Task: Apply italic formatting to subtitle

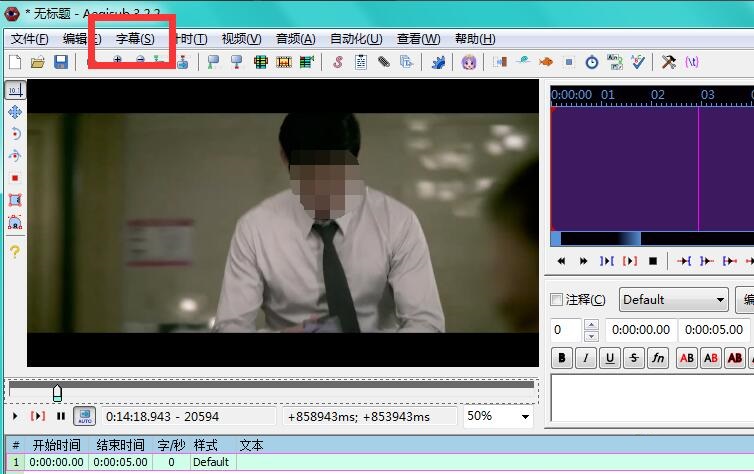Action: tap(585, 358)
